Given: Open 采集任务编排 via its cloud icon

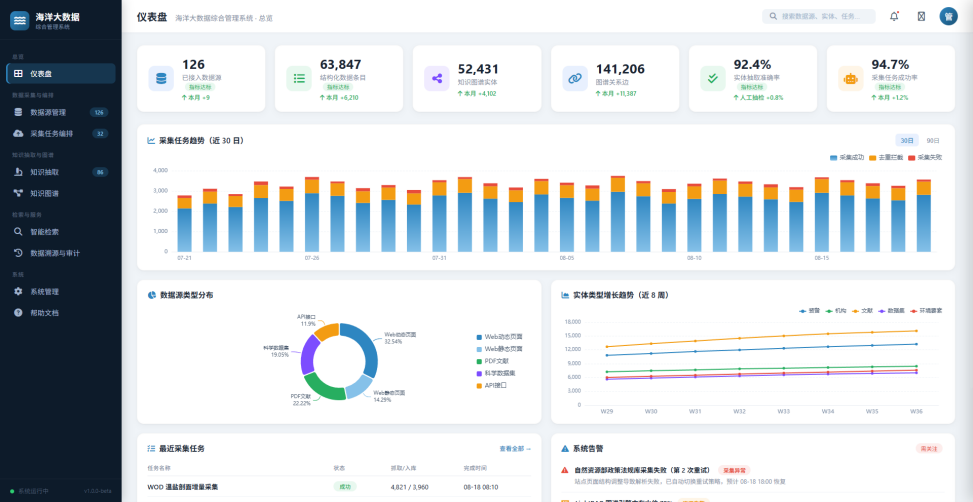Looking at the screenshot, I should click(18, 133).
